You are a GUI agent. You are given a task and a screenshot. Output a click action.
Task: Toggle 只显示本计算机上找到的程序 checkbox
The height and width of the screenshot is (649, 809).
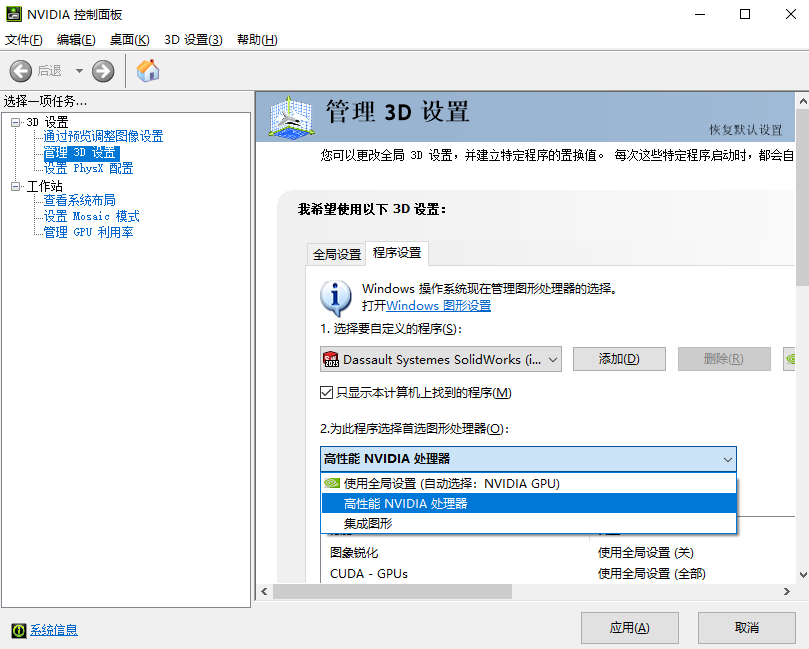pyautogui.click(x=326, y=393)
